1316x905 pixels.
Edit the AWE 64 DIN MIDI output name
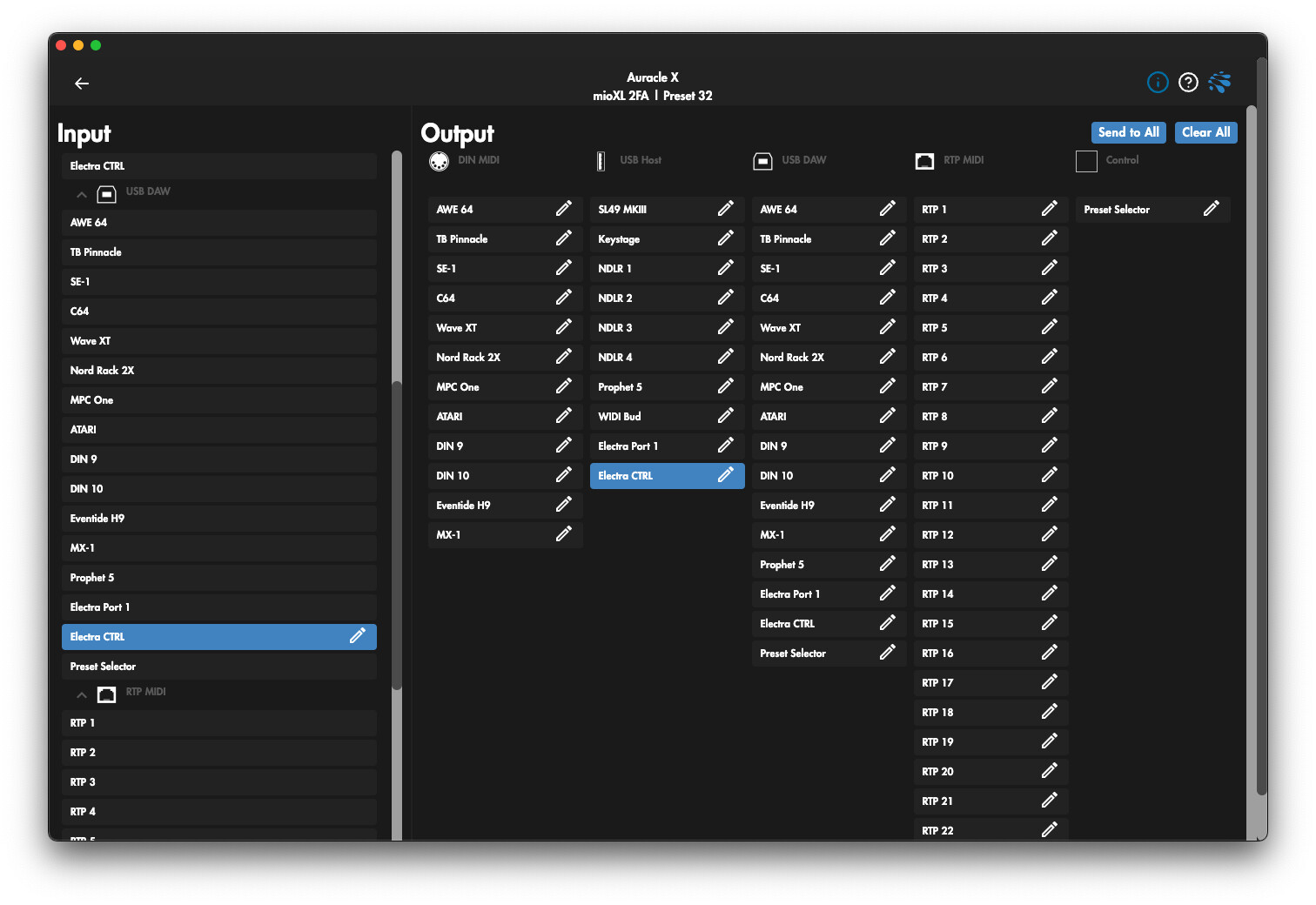(564, 209)
